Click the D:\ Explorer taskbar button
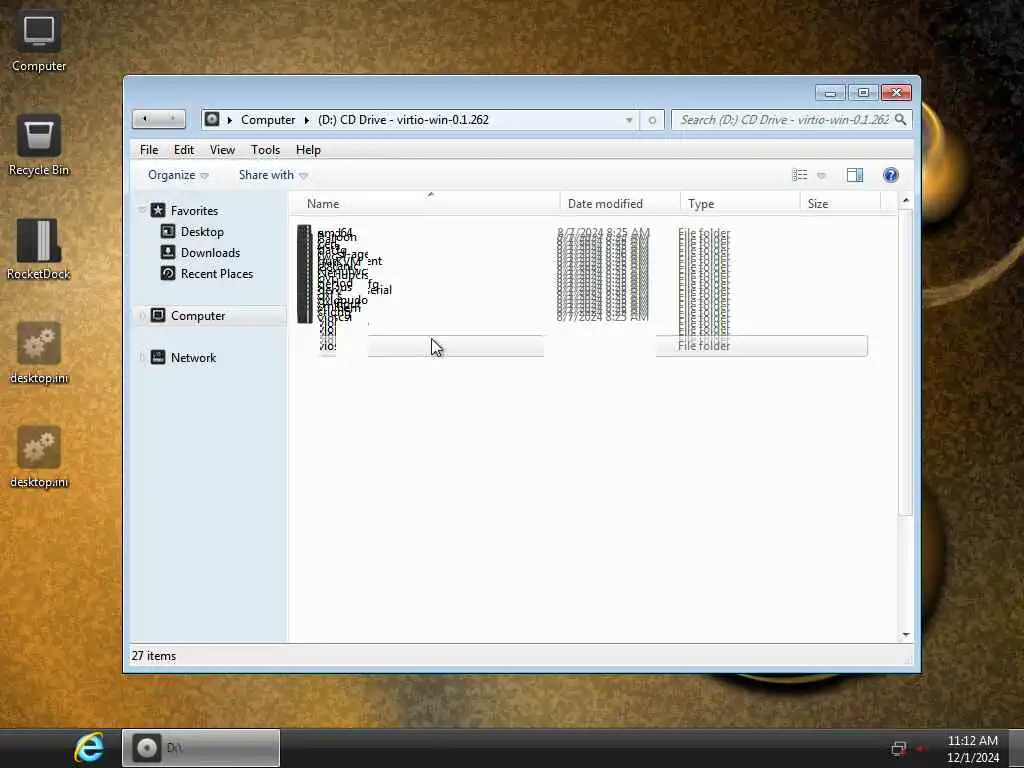 pyautogui.click(x=201, y=748)
